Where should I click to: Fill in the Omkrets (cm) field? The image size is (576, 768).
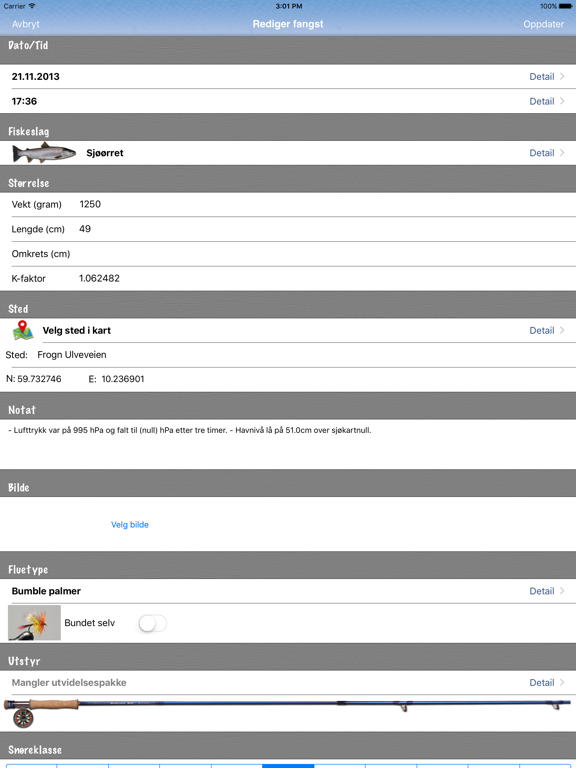(288, 254)
